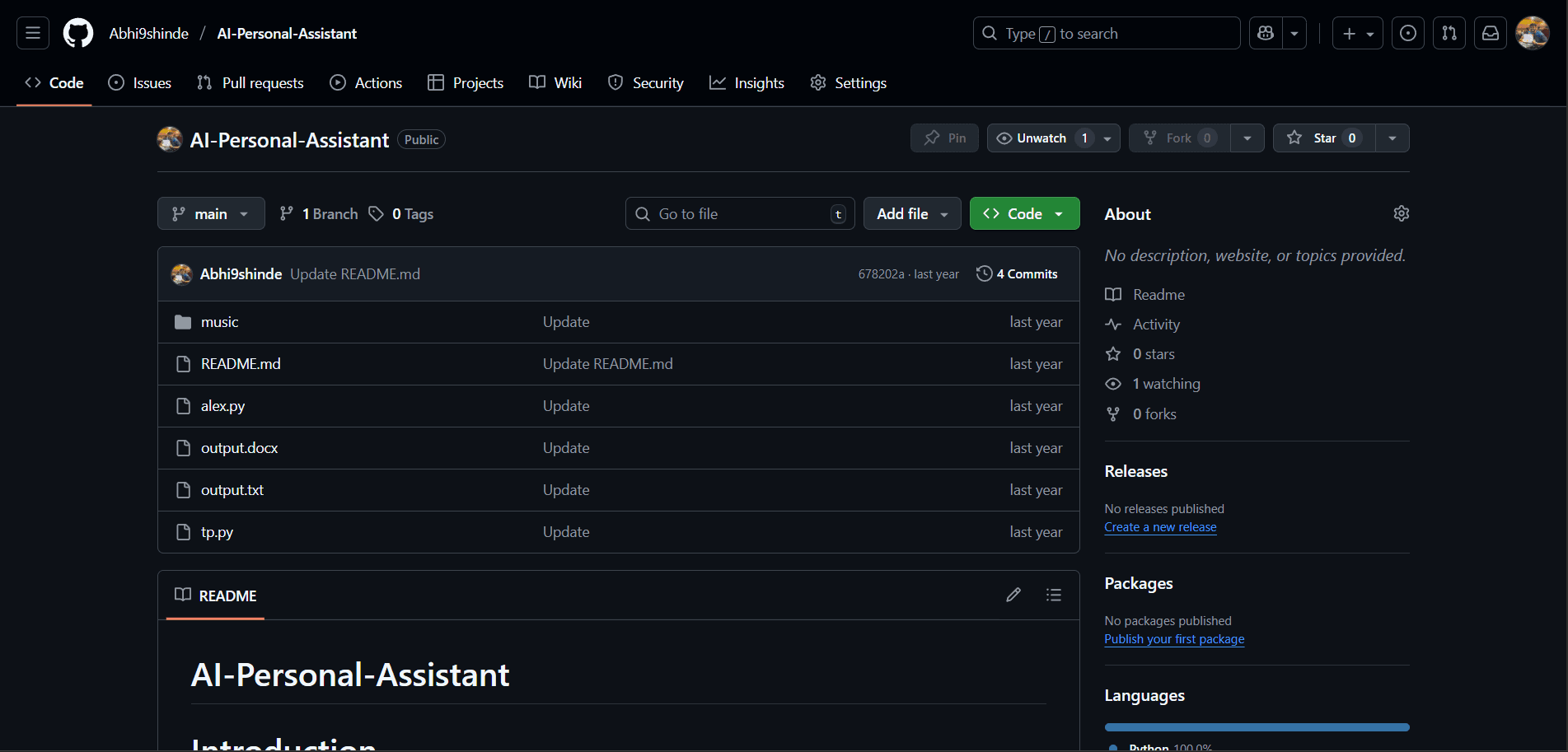This screenshot has width=1568, height=752.
Task: Focus the Type / to search field
Action: [1107, 33]
